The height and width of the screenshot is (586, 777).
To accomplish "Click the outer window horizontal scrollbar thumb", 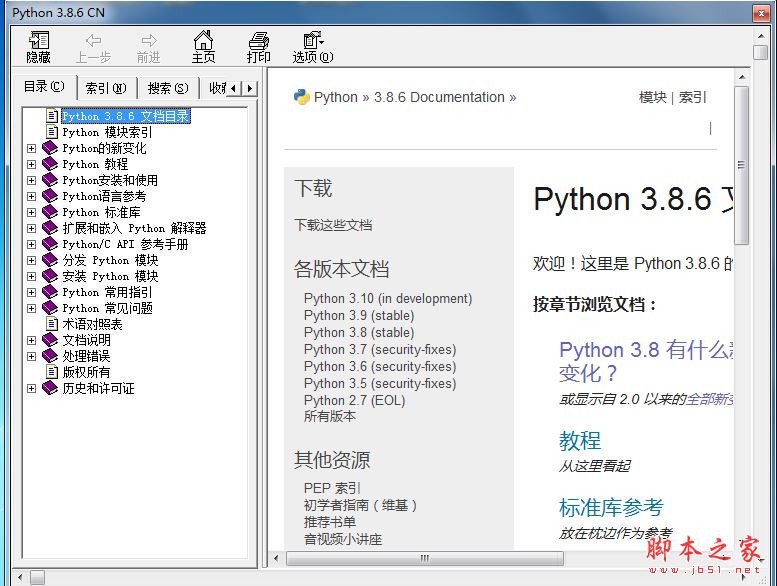I will click(x=38, y=577).
